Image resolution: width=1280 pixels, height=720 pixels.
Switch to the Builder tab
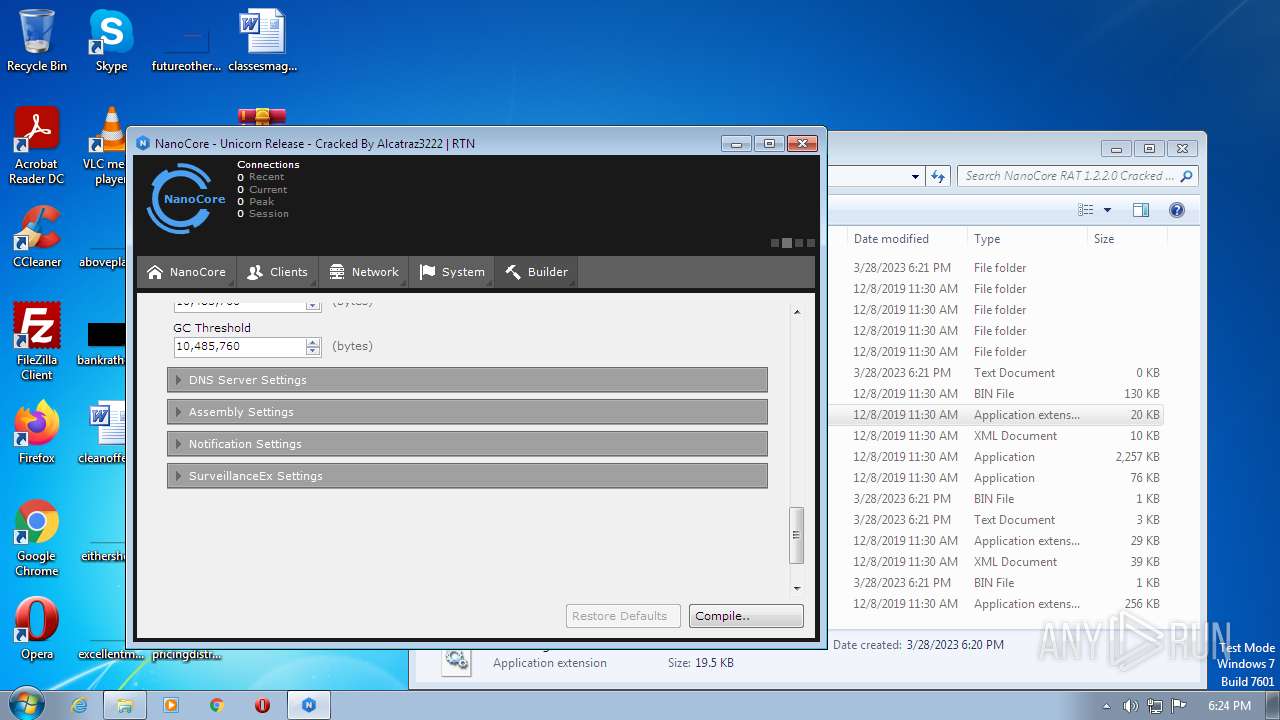tap(537, 272)
